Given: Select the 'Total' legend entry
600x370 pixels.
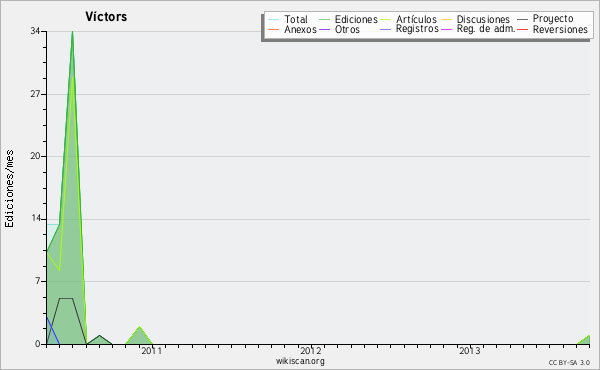Looking at the screenshot, I should click(295, 19).
